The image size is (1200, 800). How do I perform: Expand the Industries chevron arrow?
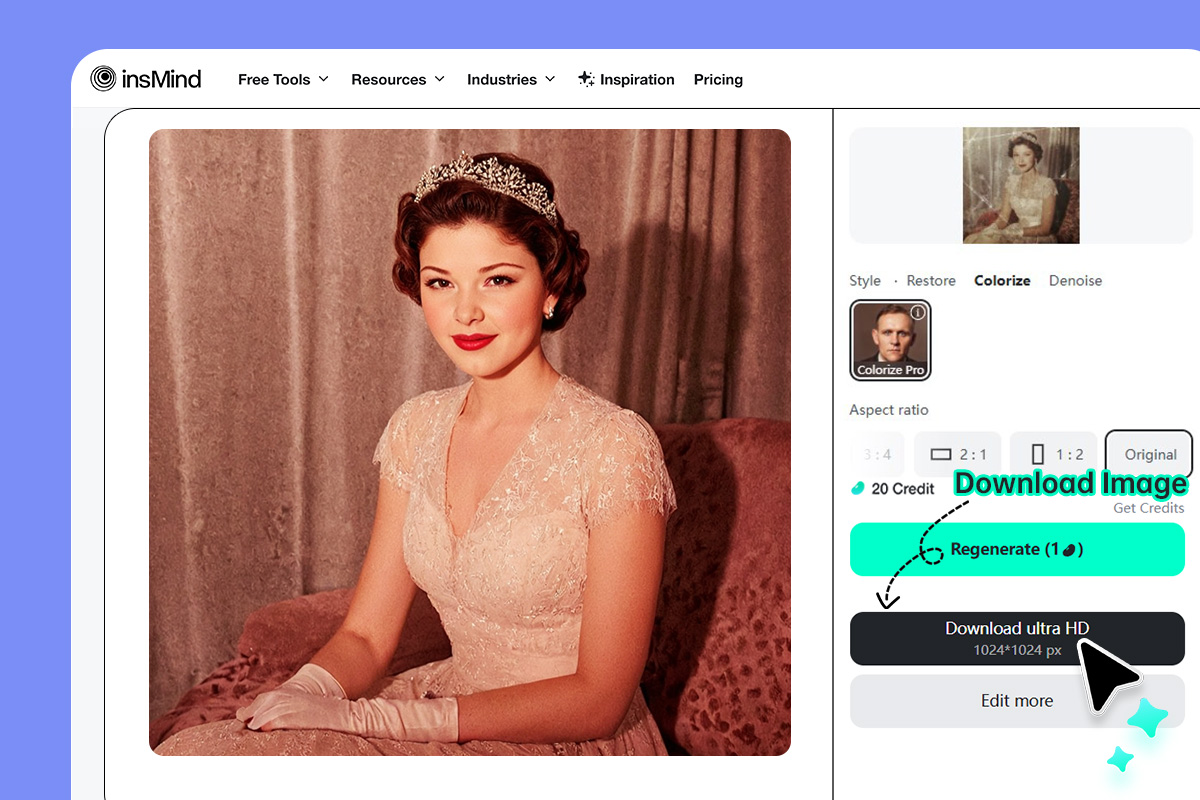pyautogui.click(x=550, y=79)
